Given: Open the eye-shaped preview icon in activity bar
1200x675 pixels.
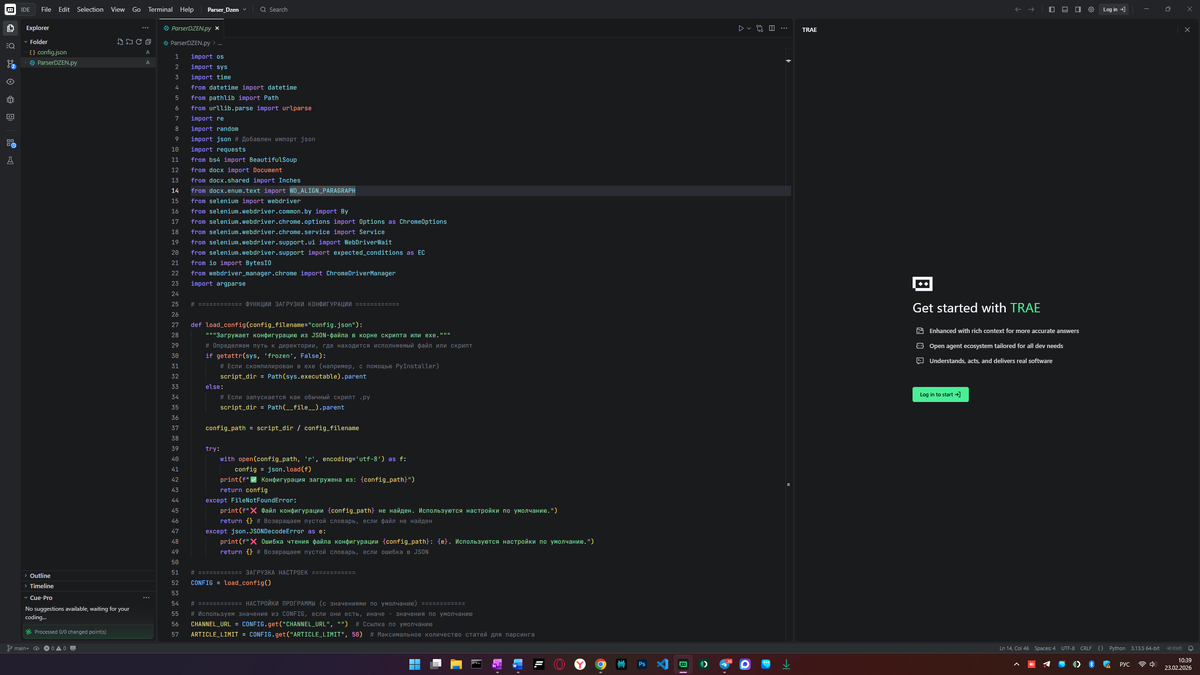Looking at the screenshot, I should pos(10,82).
